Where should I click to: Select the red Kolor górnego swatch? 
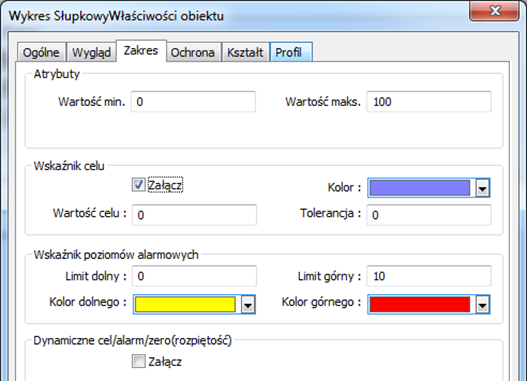pyautogui.click(x=420, y=304)
